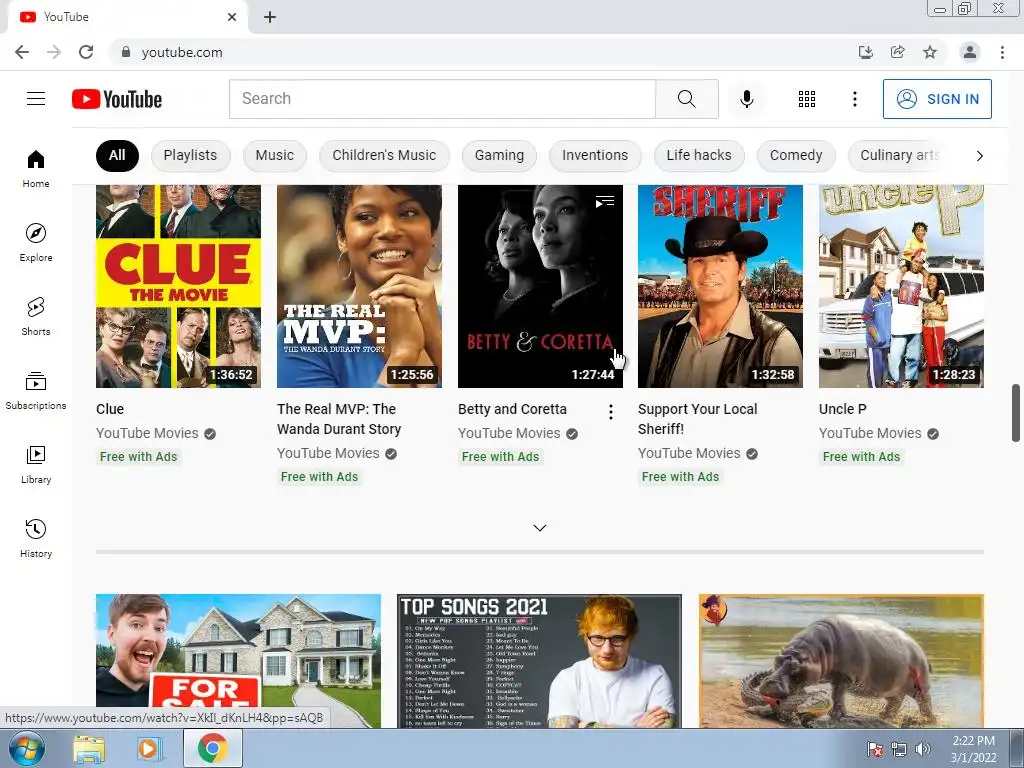Open a new browser tab
The height and width of the screenshot is (768, 1024).
[270, 17]
